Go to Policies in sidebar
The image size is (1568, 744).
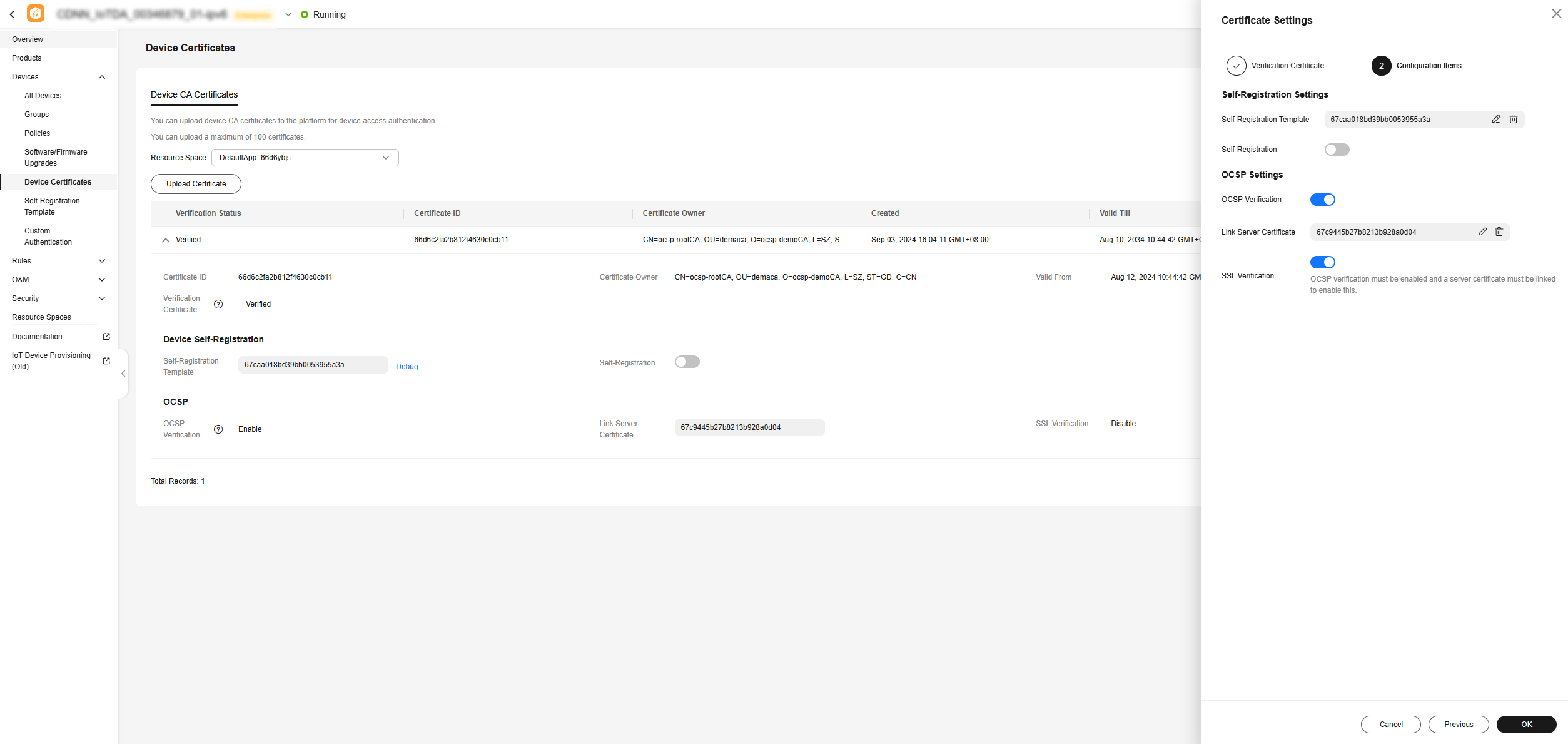pyautogui.click(x=37, y=133)
